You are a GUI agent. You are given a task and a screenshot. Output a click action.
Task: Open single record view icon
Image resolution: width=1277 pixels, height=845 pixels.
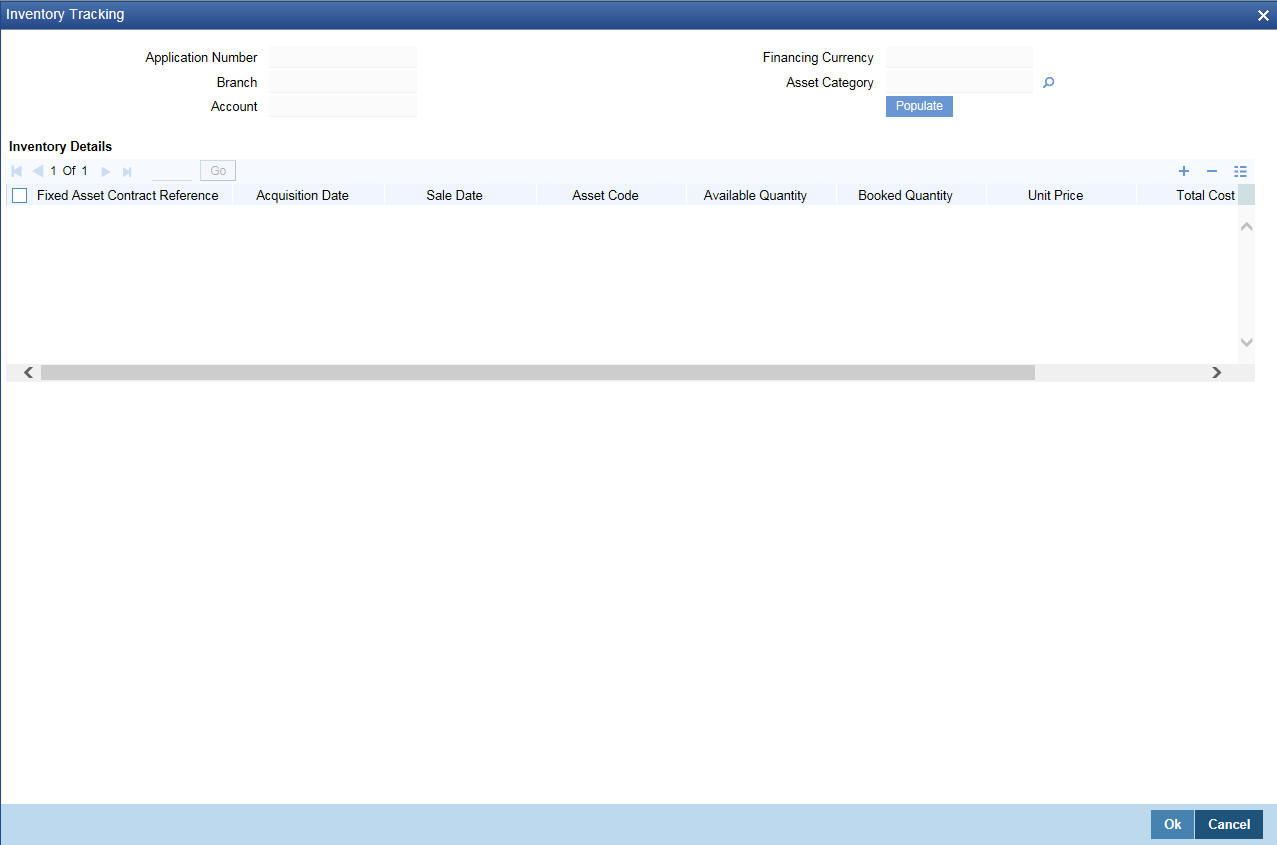pos(1241,171)
